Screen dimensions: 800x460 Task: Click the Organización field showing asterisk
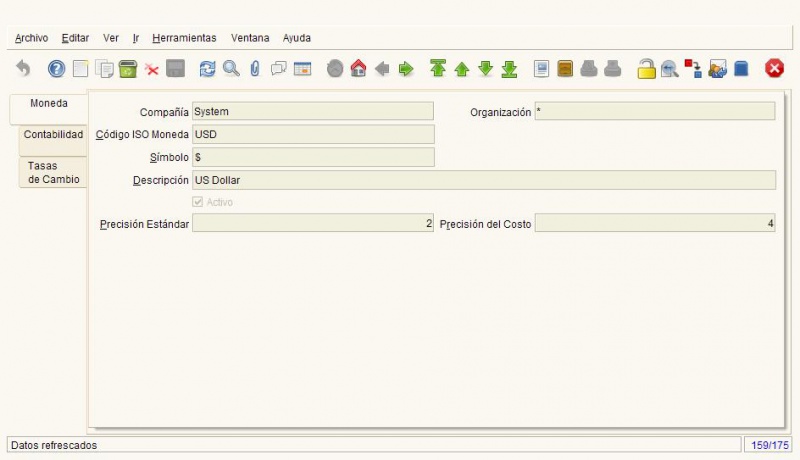pyautogui.click(x=655, y=111)
